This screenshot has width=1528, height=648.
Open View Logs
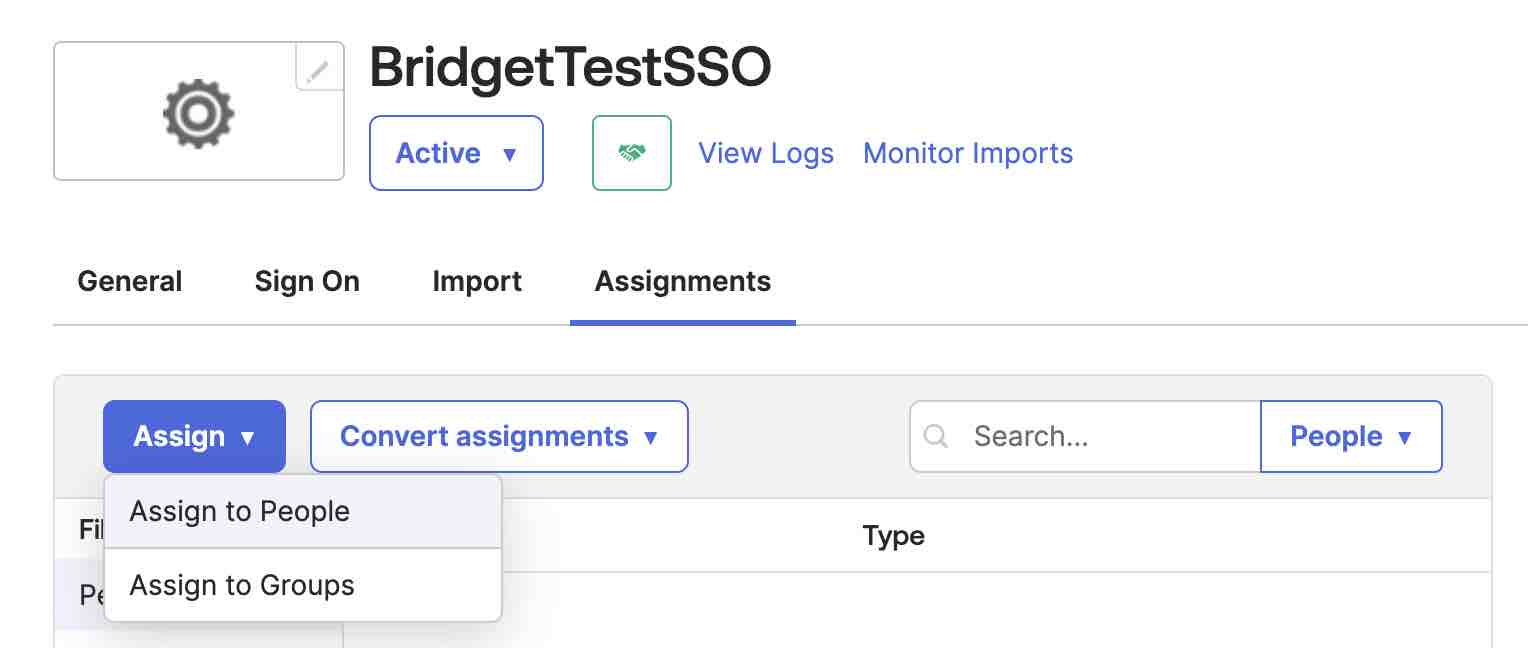pos(766,153)
